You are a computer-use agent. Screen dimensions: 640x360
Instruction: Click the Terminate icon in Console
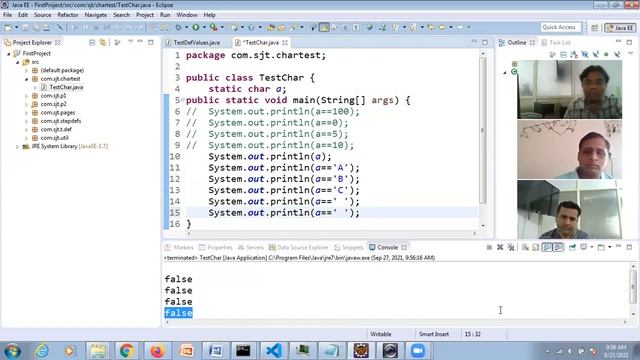click(489, 247)
